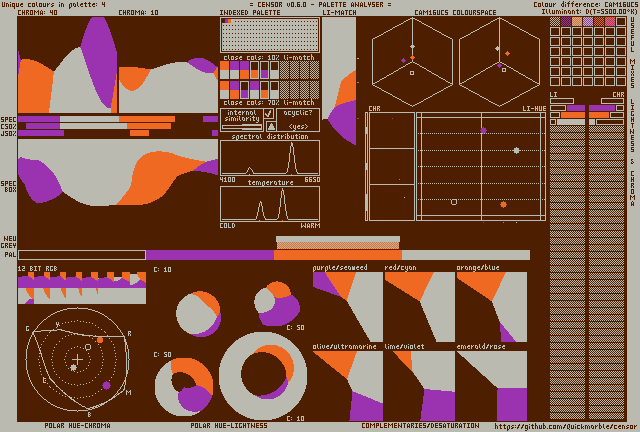
Task: Select purple segment of the PAL bar
Action: pos(210,255)
